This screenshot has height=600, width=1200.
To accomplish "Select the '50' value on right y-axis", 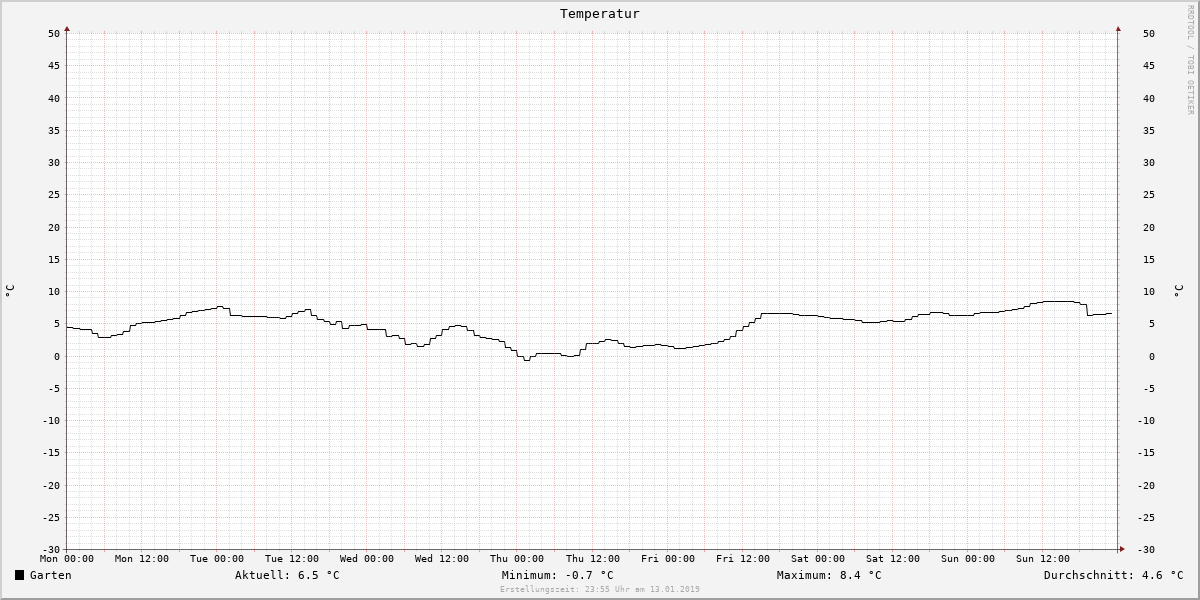I will point(1149,34).
